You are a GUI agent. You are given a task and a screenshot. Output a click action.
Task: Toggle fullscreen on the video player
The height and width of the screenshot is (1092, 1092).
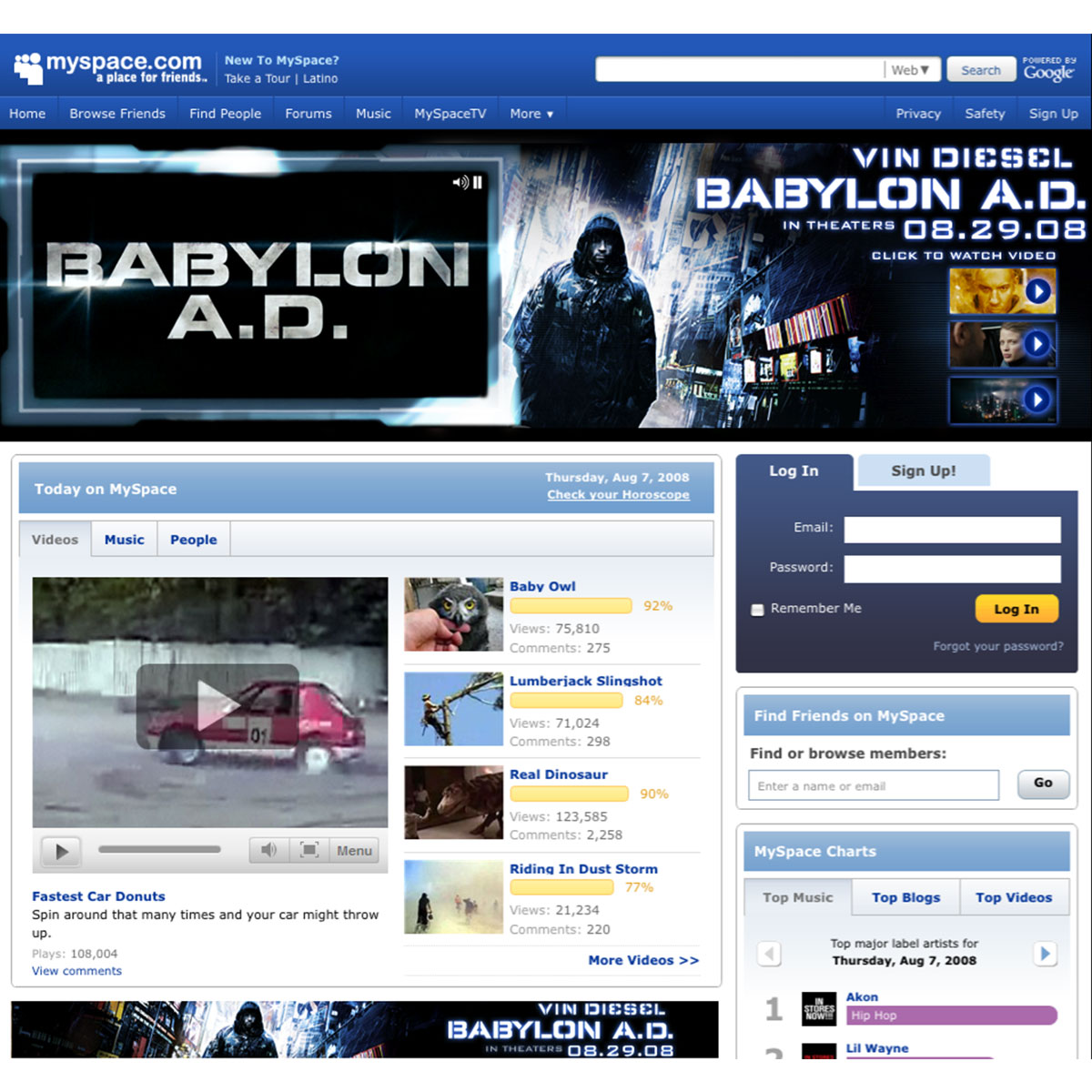(309, 850)
